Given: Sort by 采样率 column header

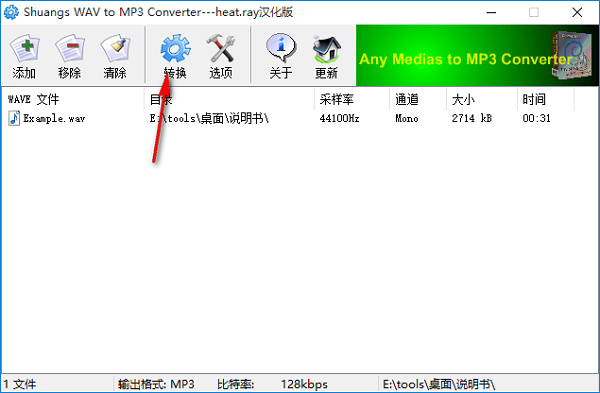Looking at the screenshot, I should 352,99.
